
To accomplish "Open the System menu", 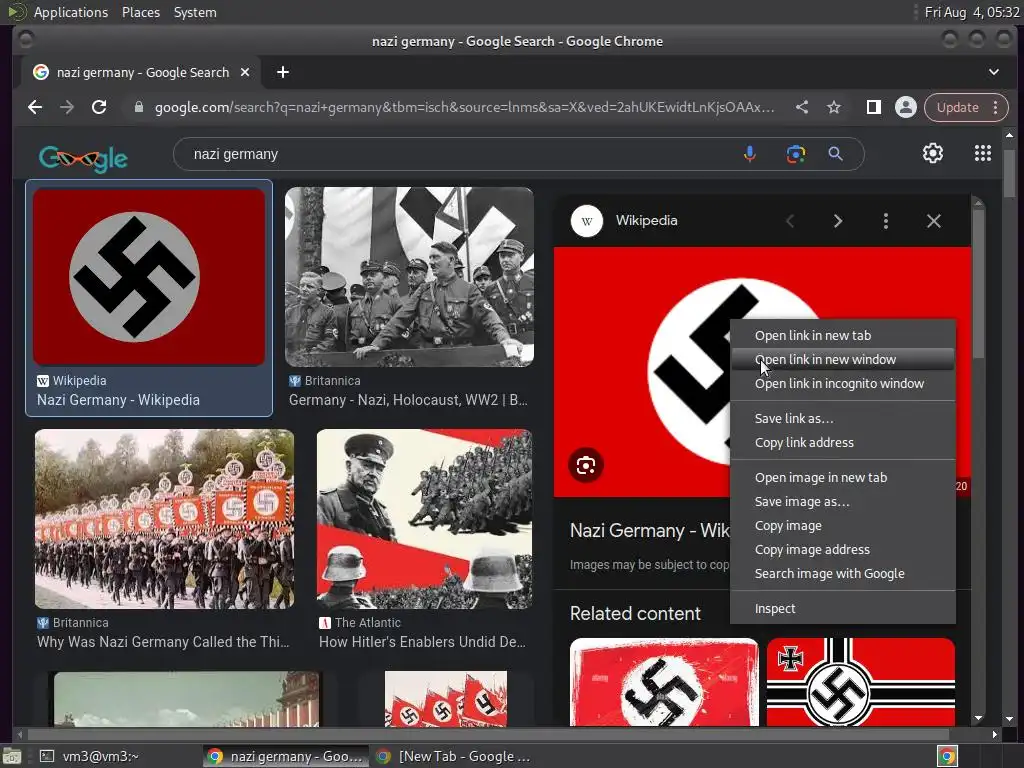I will pyautogui.click(x=195, y=12).
